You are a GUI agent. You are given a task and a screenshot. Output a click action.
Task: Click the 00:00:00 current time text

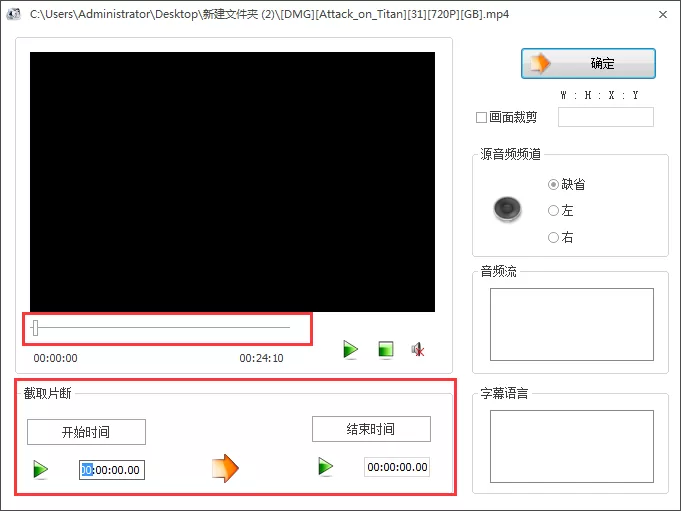click(x=56, y=358)
